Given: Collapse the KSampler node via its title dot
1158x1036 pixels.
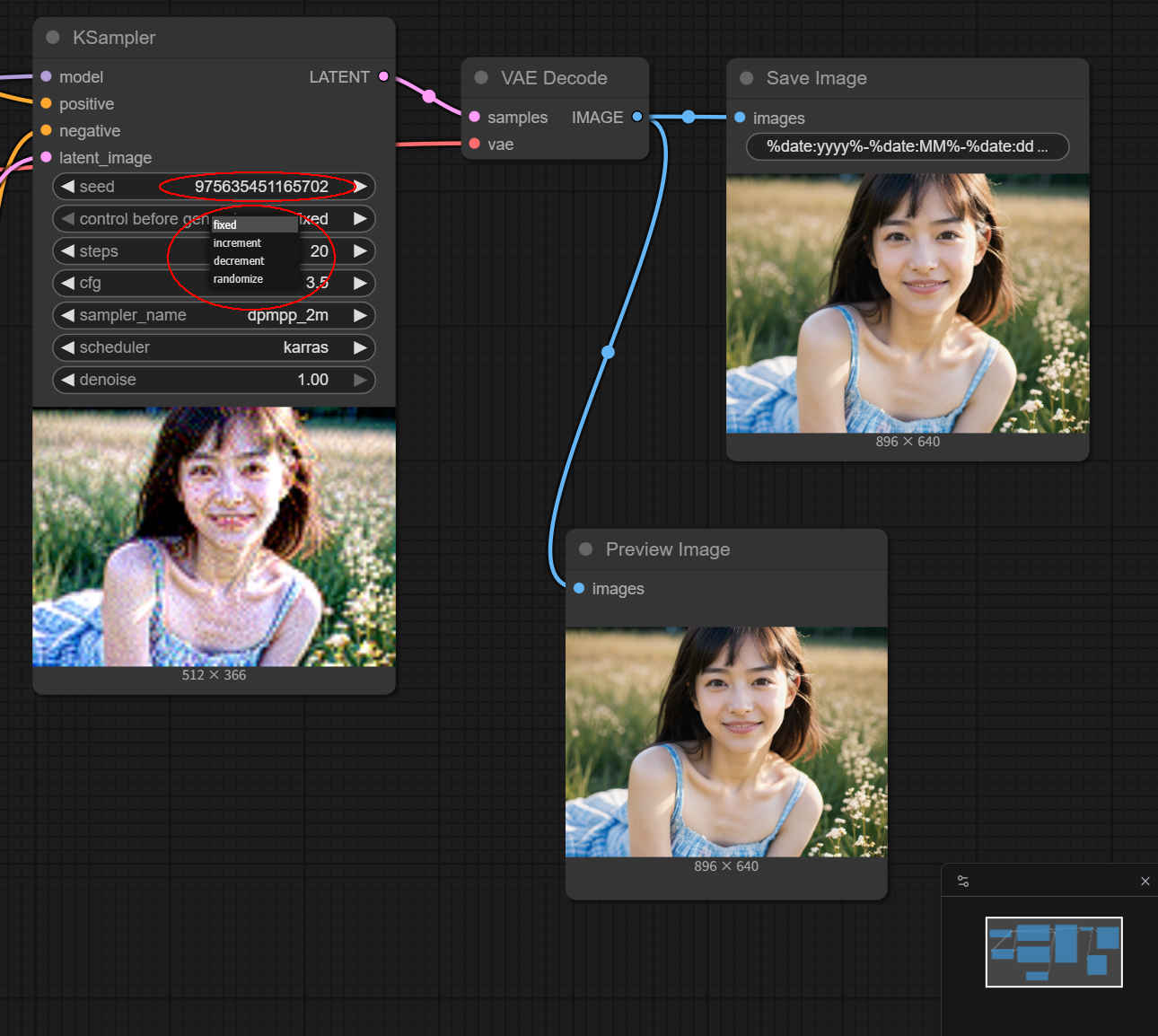Looking at the screenshot, I should [53, 38].
